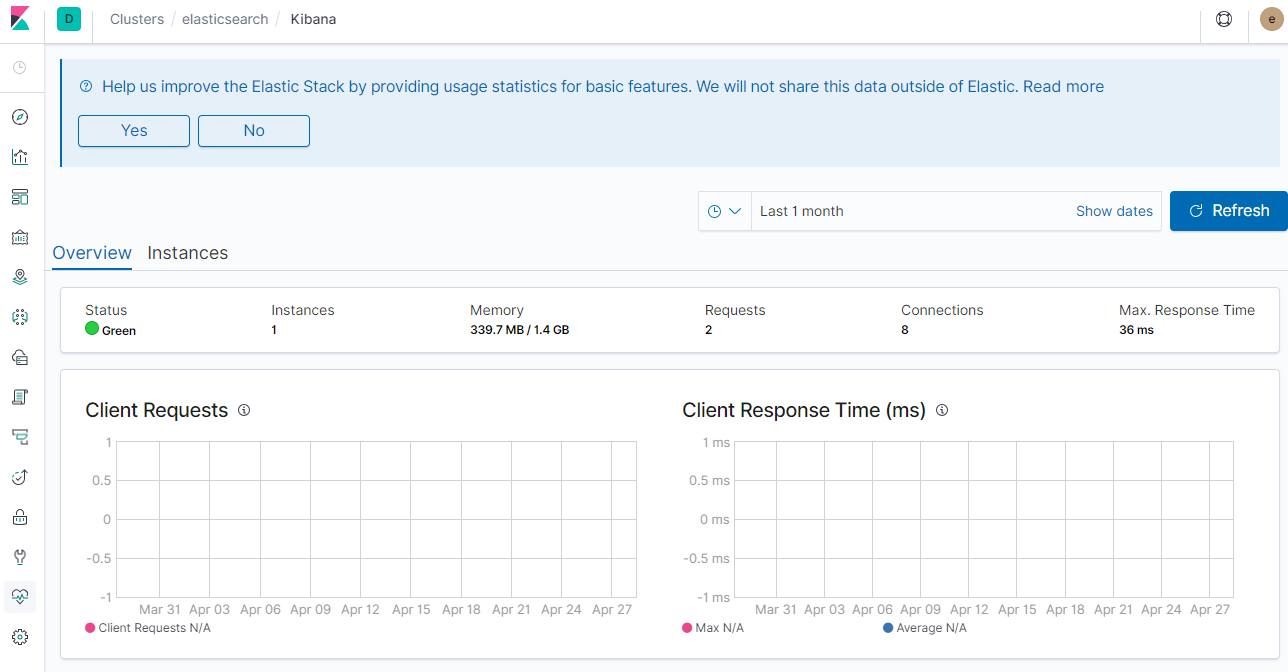This screenshot has width=1288, height=672.
Task: Open Canvas icon in sidebar
Action: point(20,237)
